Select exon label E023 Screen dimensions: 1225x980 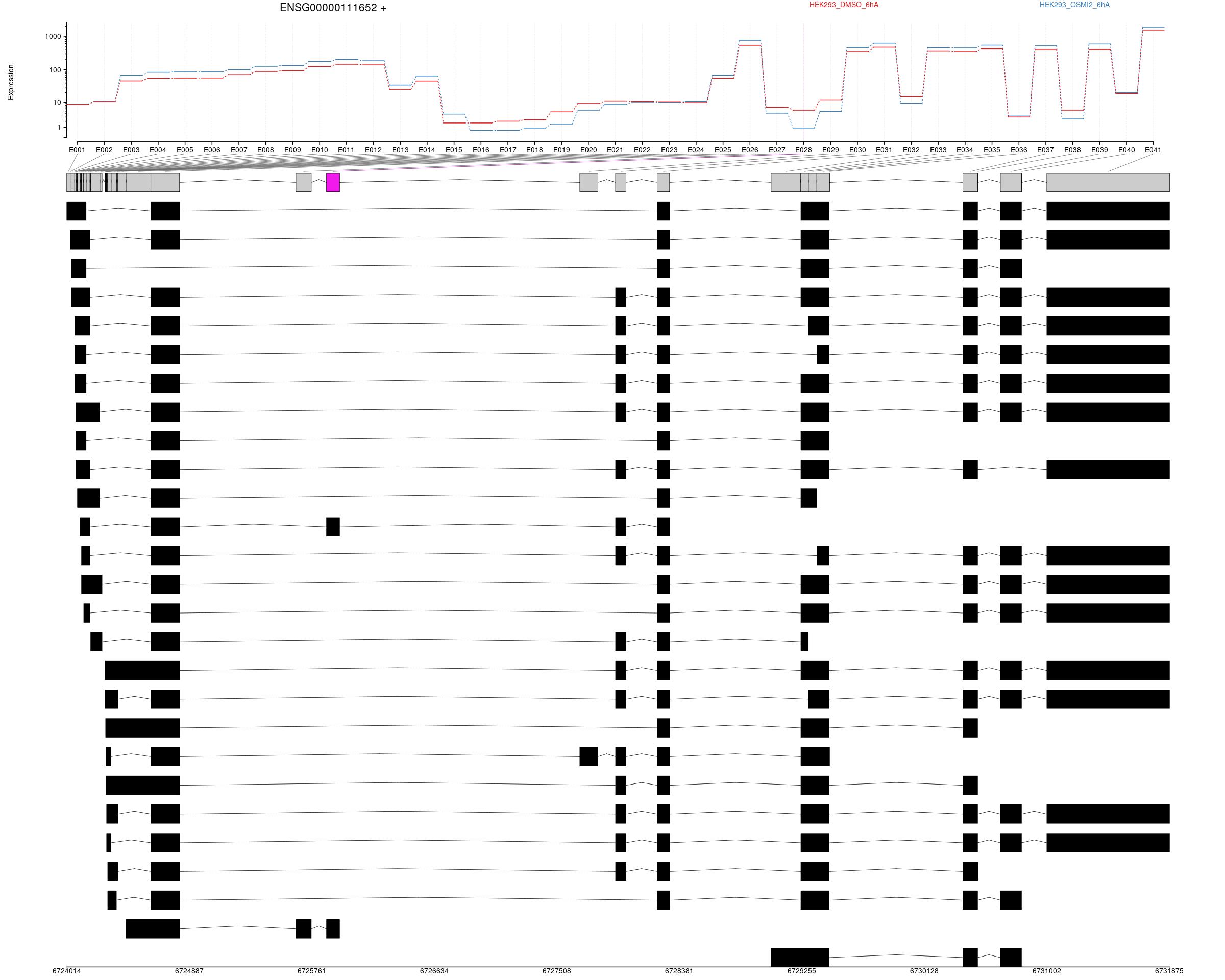[x=669, y=150]
